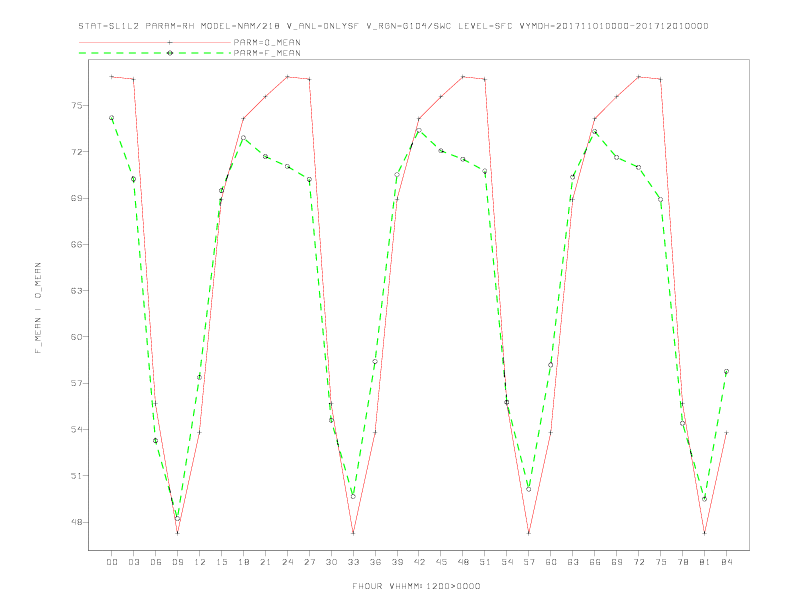Click x-axis tick label 51
This screenshot has height=612, width=792.
point(485,562)
